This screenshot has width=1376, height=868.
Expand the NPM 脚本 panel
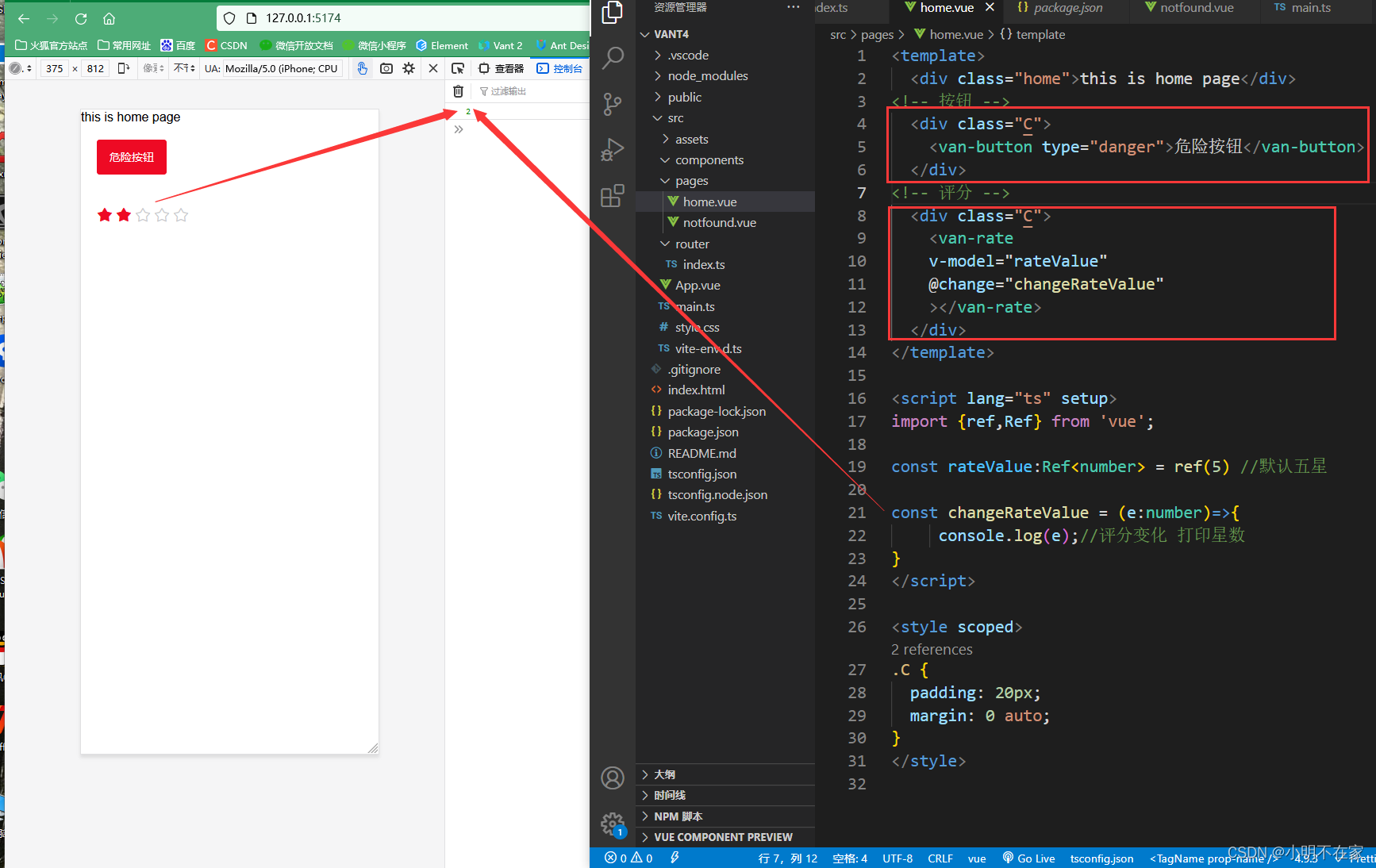(725, 816)
